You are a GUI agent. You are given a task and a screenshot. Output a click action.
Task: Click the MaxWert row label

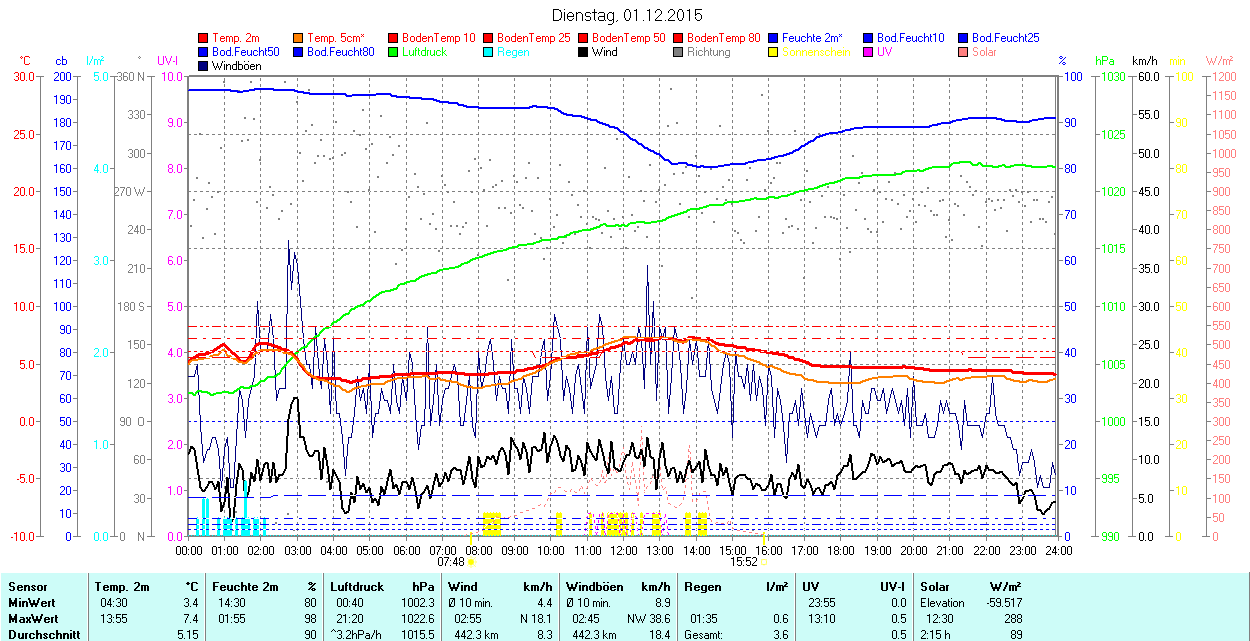32,618
